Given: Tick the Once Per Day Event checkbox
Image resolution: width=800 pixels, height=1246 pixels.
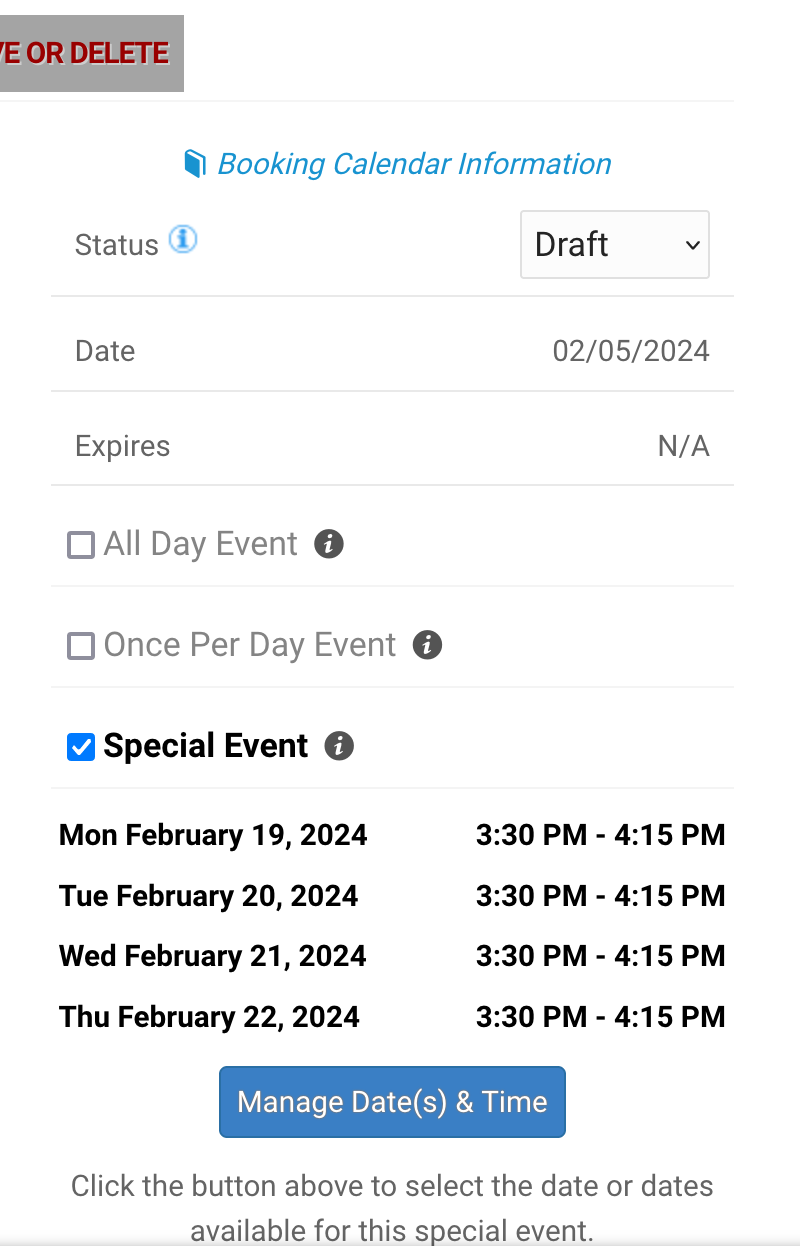Looking at the screenshot, I should click(80, 646).
